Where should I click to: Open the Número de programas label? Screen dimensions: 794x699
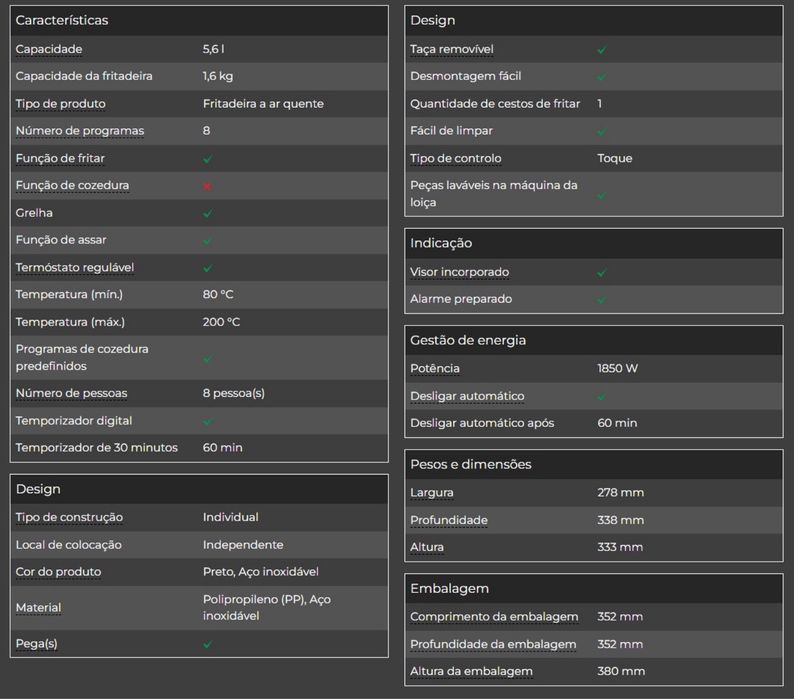pyautogui.click(x=80, y=131)
